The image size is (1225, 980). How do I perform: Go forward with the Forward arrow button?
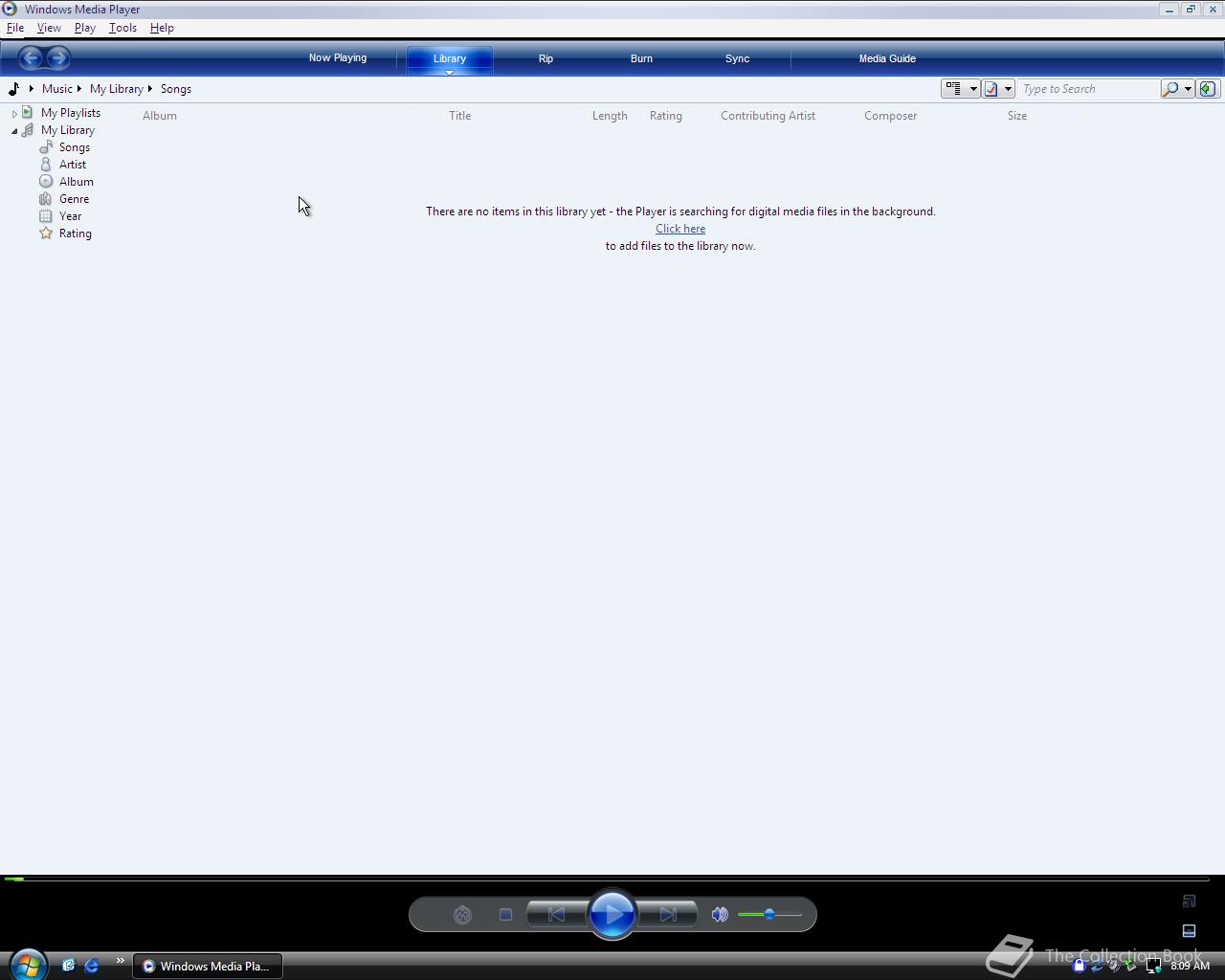58,58
